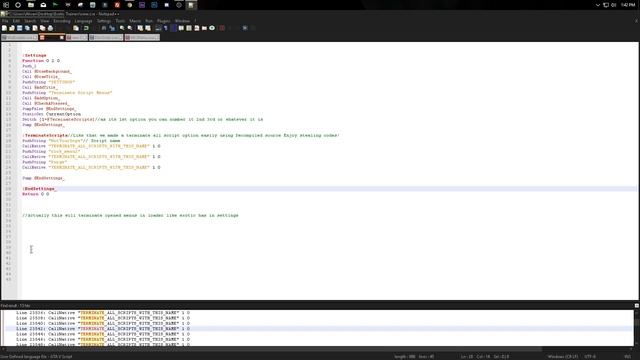Click the Close document toolbar icon

click(x=35, y=28)
